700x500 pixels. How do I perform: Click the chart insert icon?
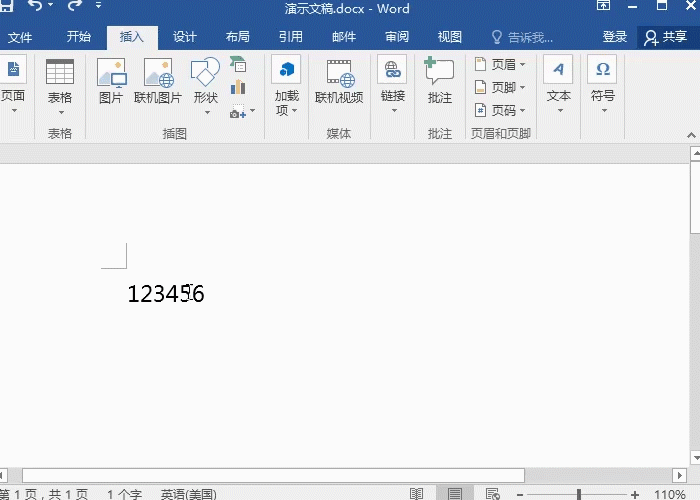click(x=238, y=87)
